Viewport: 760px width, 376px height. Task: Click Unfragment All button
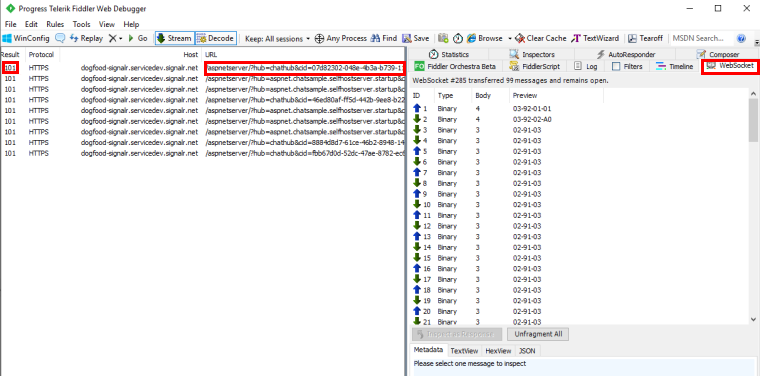click(x=538, y=334)
